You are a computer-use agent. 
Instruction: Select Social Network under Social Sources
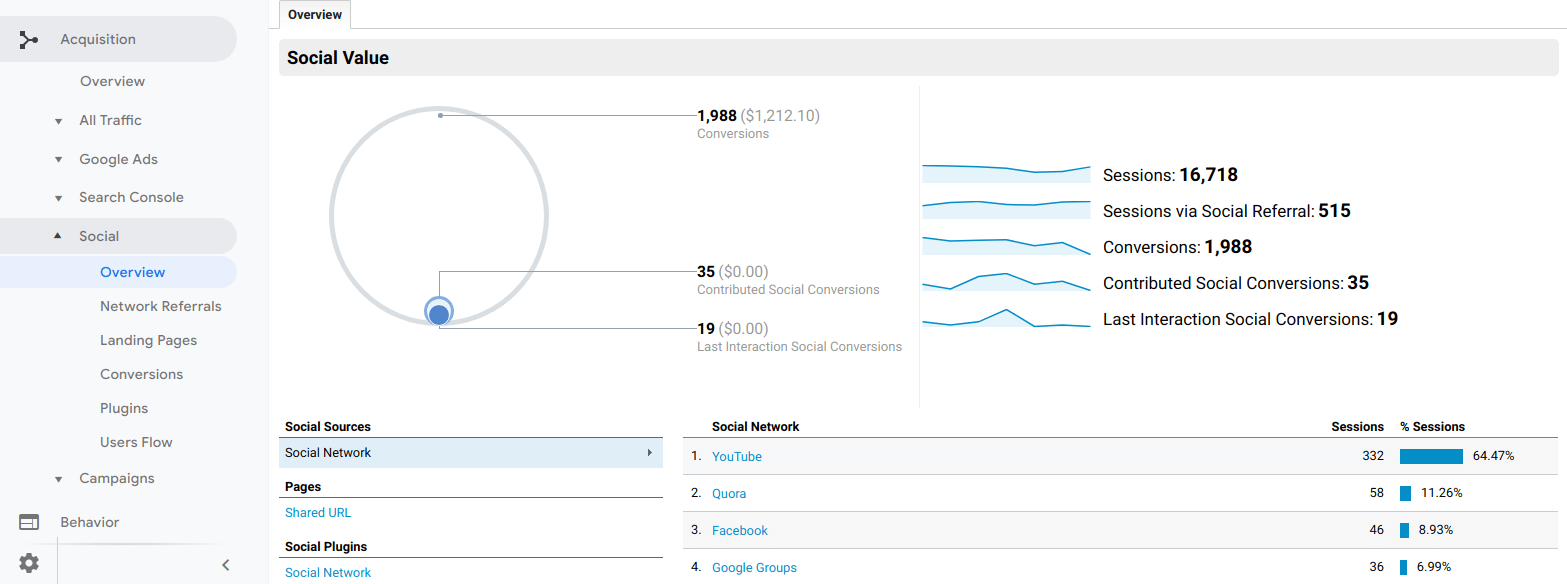click(x=471, y=453)
